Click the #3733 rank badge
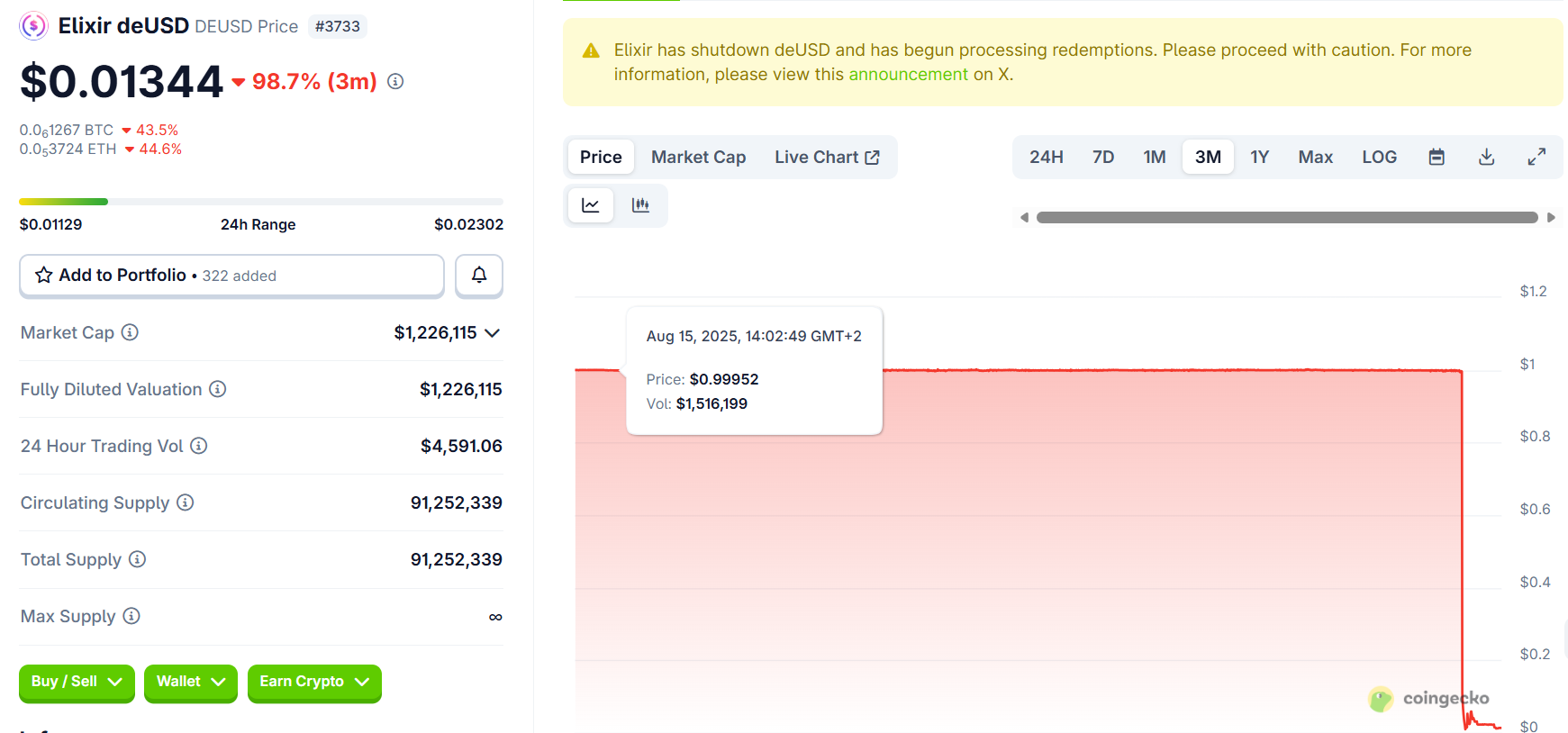The image size is (1568, 733). [x=338, y=26]
